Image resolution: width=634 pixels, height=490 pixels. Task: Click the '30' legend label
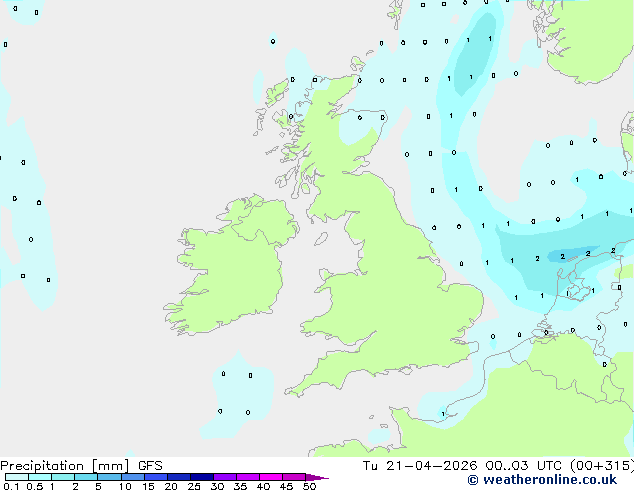click(217, 486)
